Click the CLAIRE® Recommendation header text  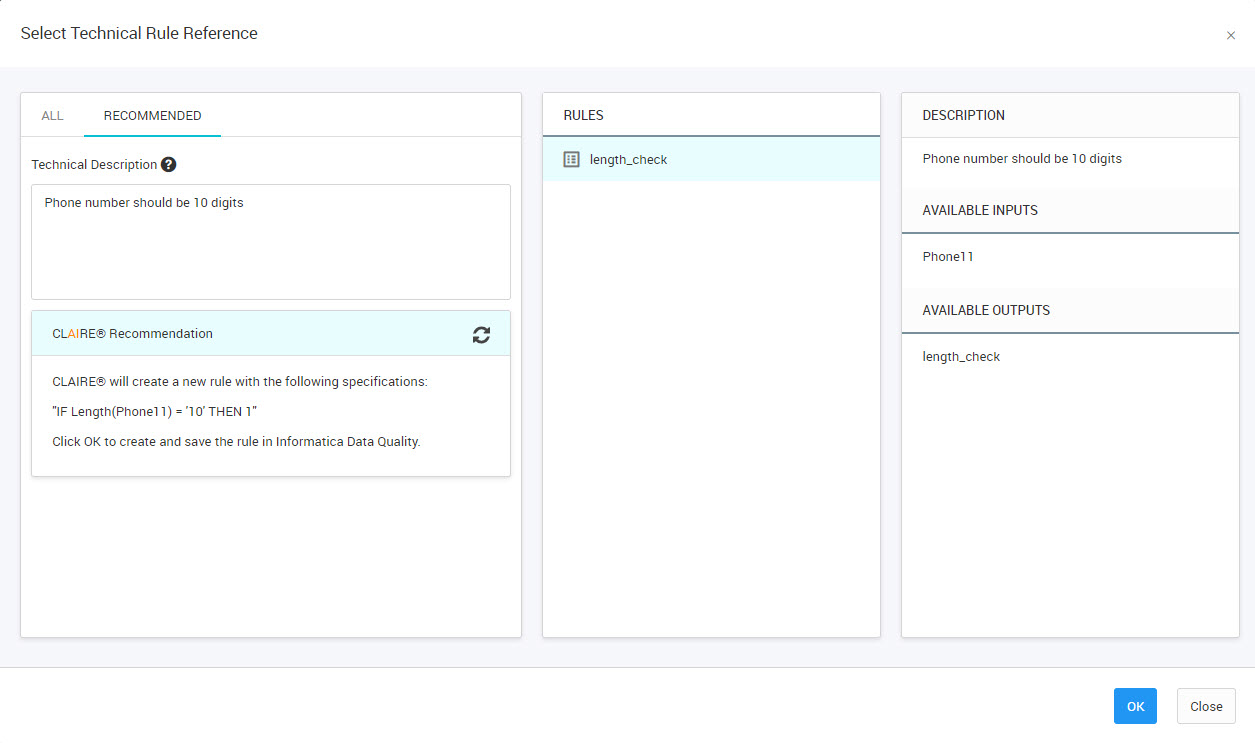(132, 334)
